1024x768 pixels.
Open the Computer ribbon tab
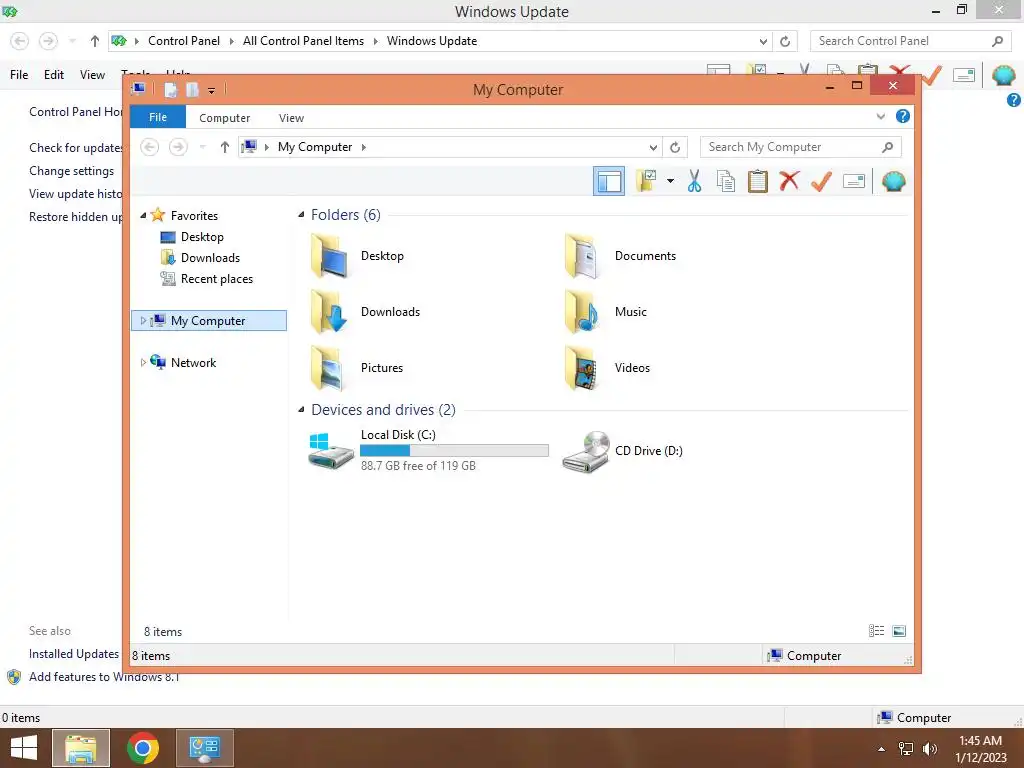225,118
